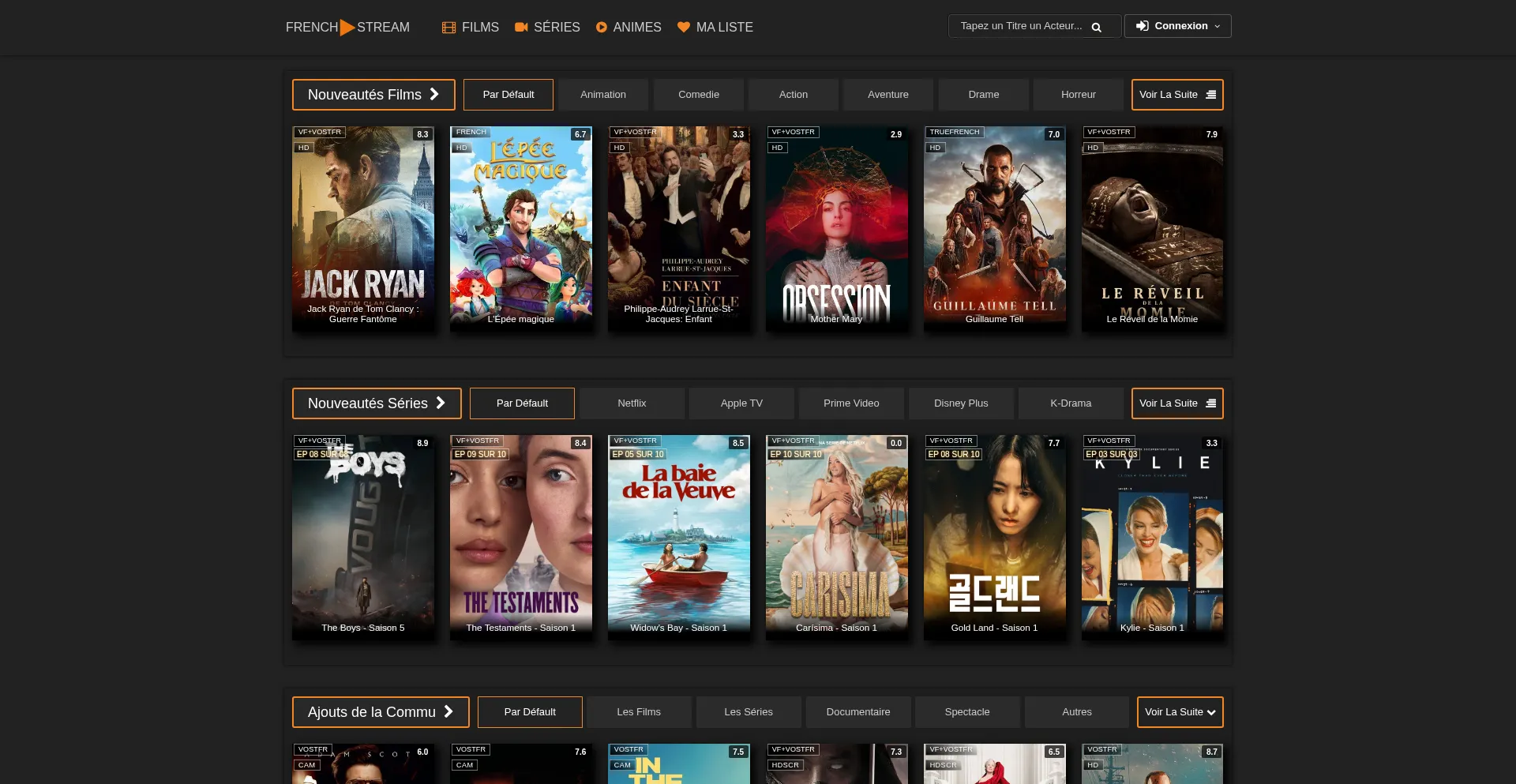Filter series by Apple TV

741,403
